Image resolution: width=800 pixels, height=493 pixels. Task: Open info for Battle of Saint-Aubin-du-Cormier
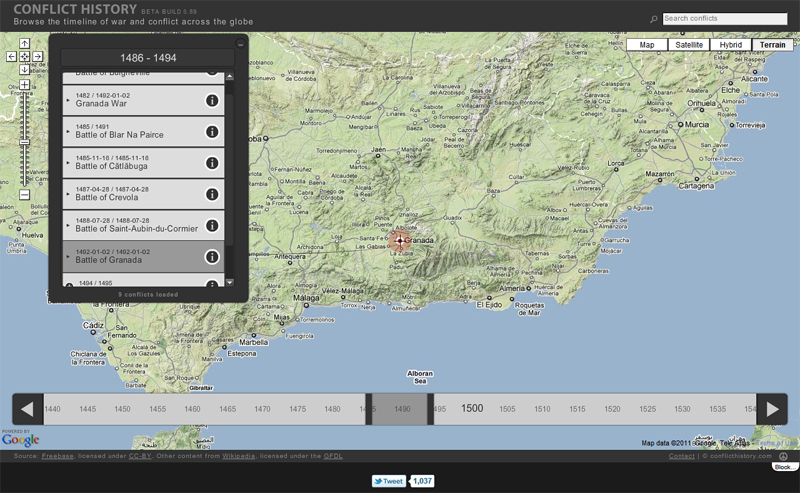212,226
